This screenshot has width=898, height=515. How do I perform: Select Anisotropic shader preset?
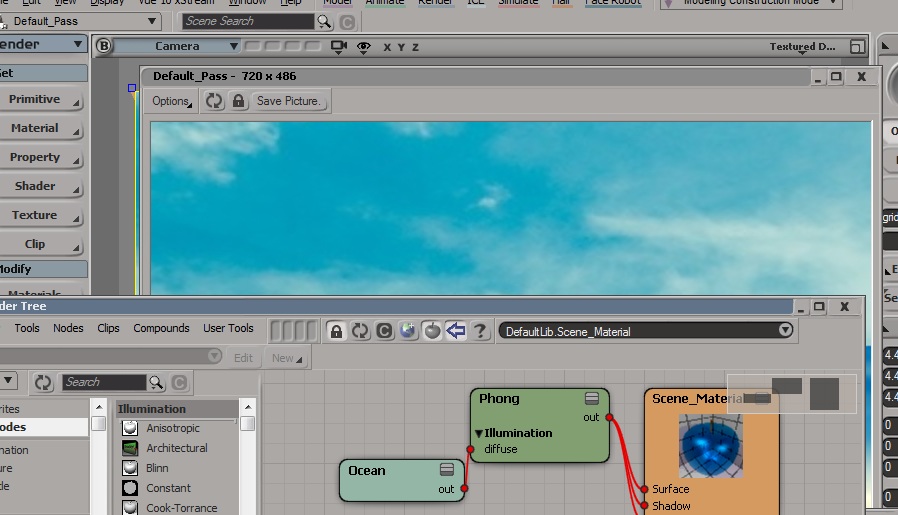[172, 428]
